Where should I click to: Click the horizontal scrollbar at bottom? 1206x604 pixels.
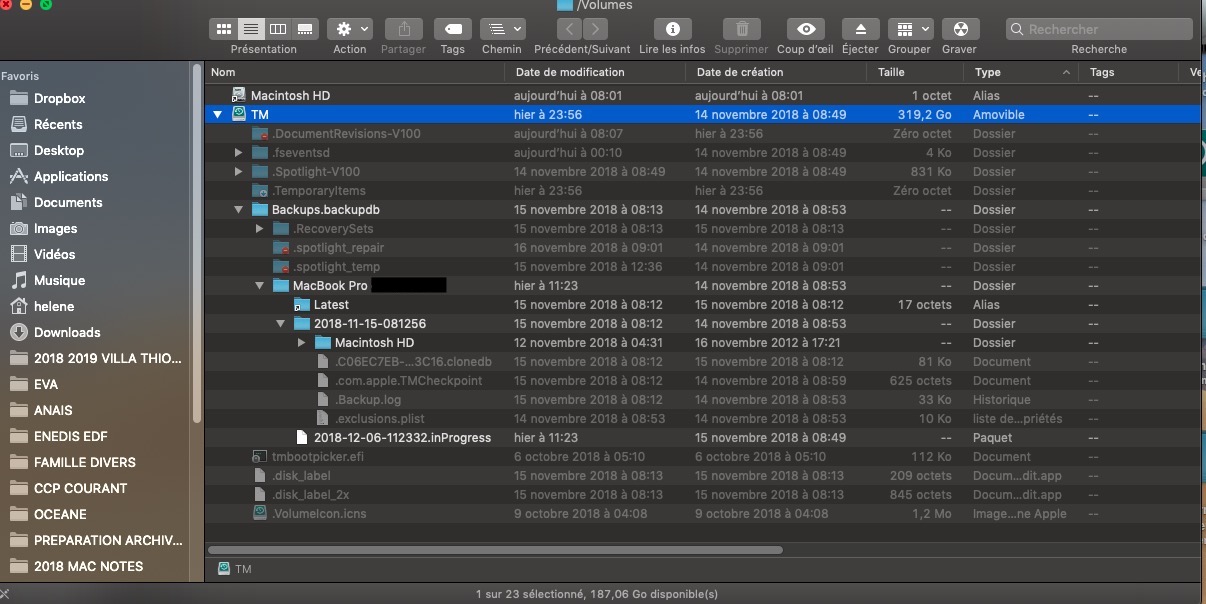pos(495,549)
